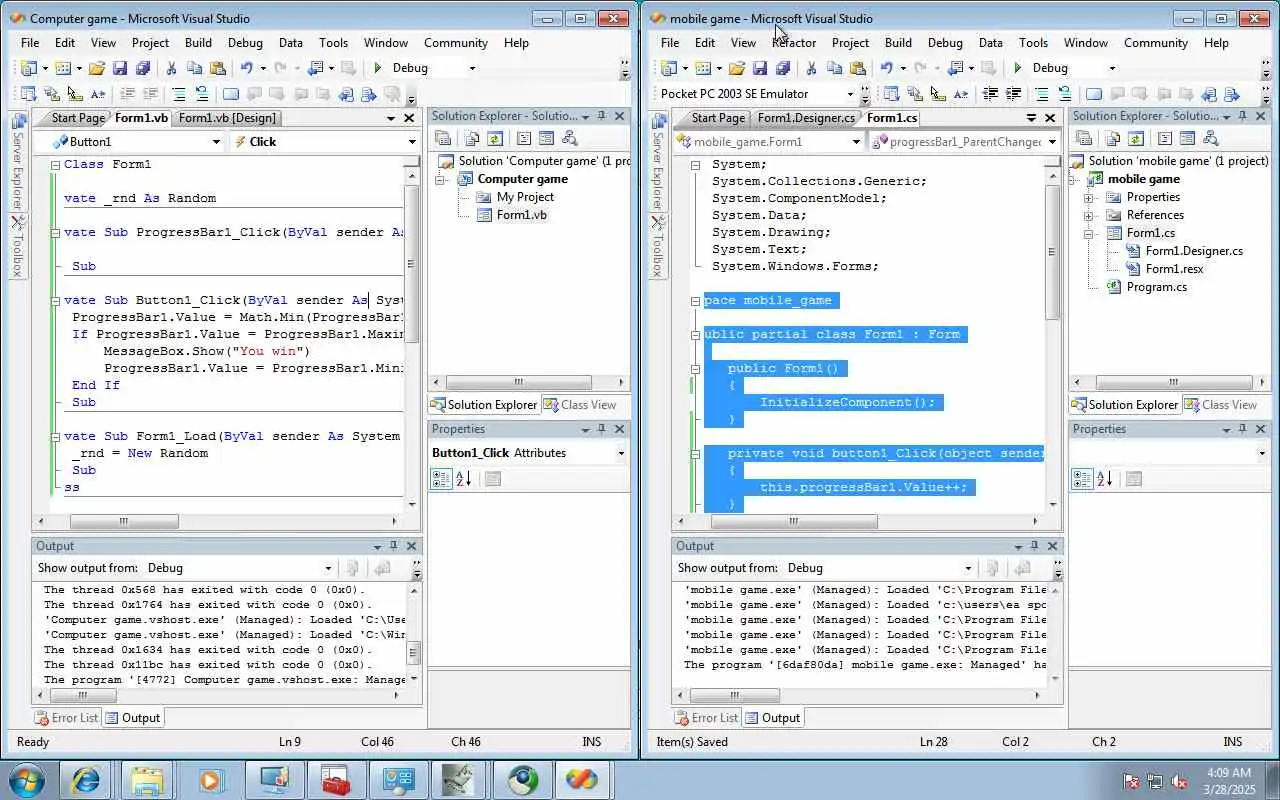Image resolution: width=1280 pixels, height=800 pixels.
Task: Click Toggle bookmark icon in Computer game toolbar
Action: click(230, 94)
